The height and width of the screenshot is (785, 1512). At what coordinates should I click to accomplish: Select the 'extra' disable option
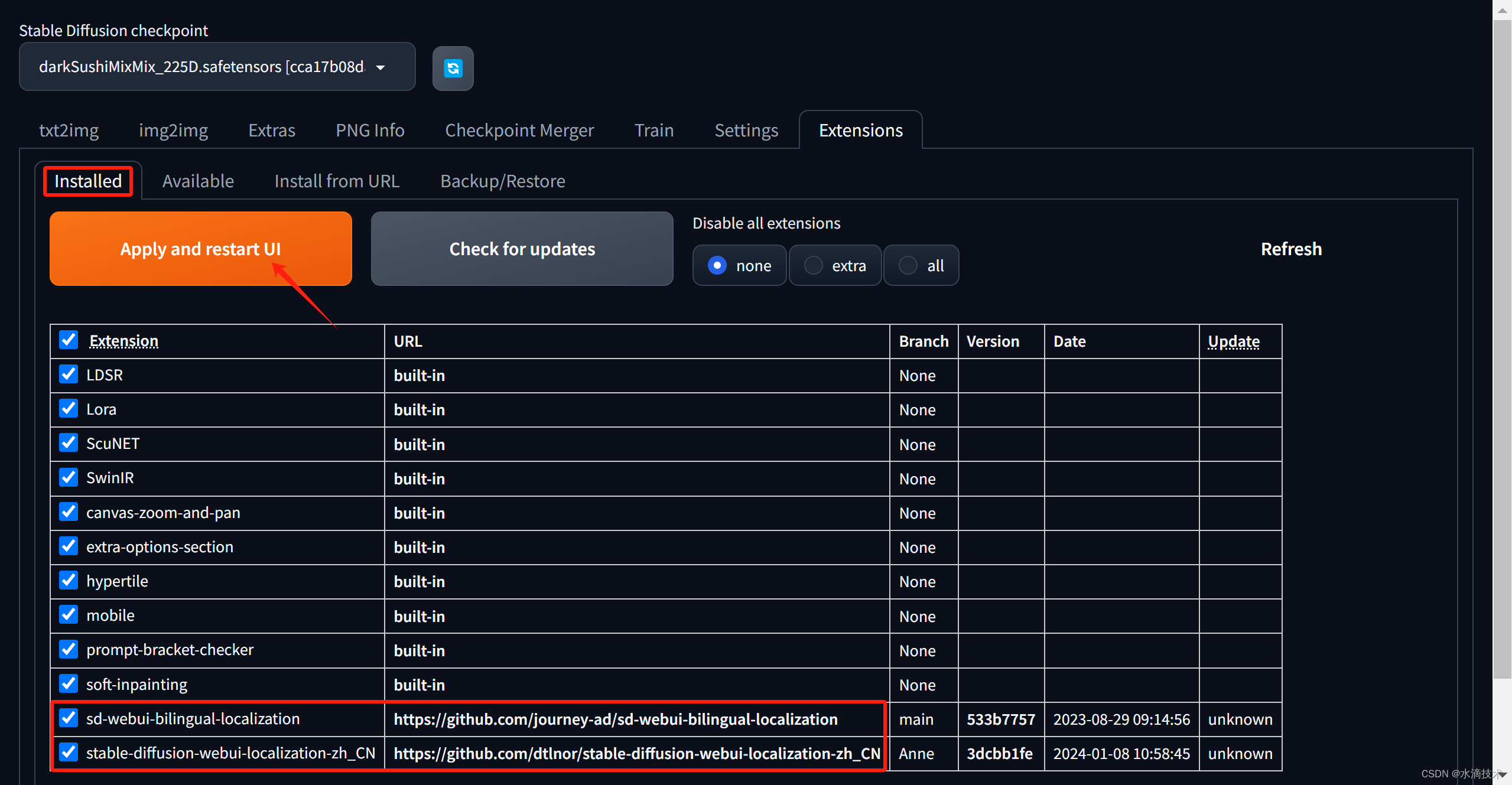point(835,266)
